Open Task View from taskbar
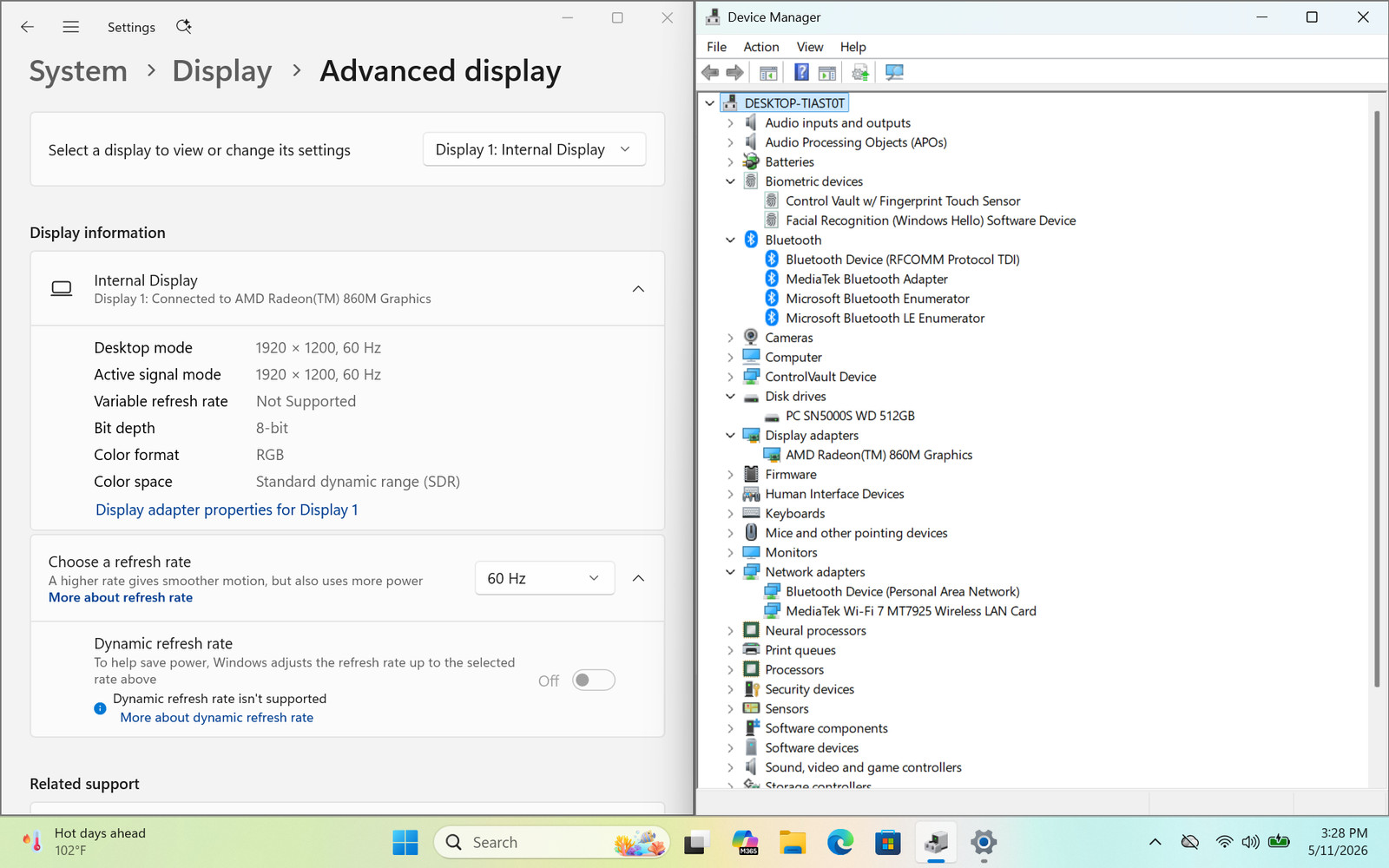The image size is (1389, 868). pos(695,842)
